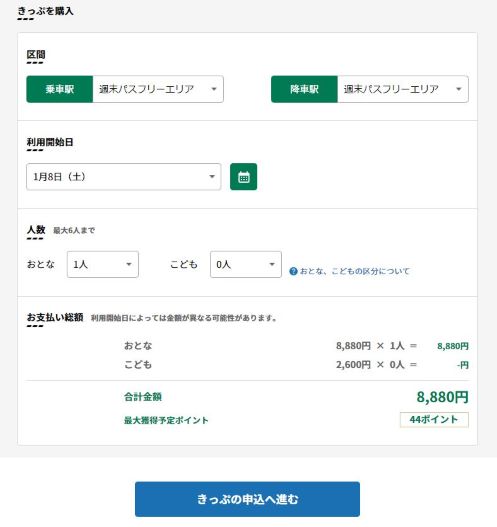Image resolution: width=497 pixels, height=527 pixels.
Task: Click the 利用開始日 section heading
Action: coord(50,142)
